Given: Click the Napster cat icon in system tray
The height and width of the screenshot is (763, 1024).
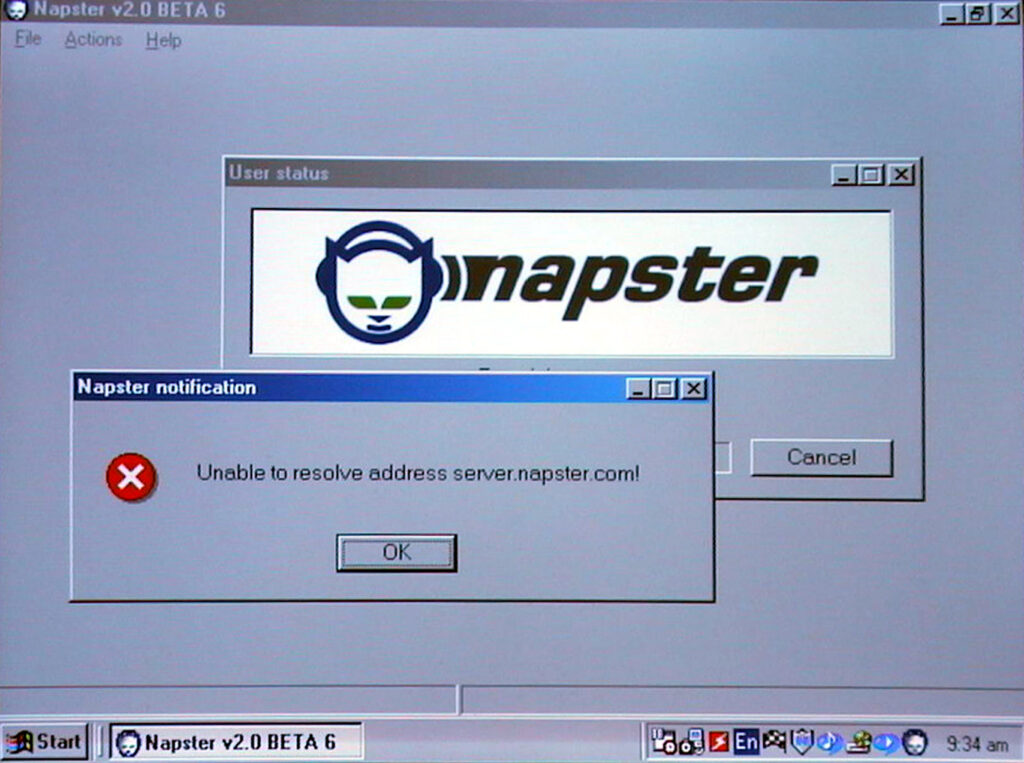Looking at the screenshot, I should click(x=914, y=742).
